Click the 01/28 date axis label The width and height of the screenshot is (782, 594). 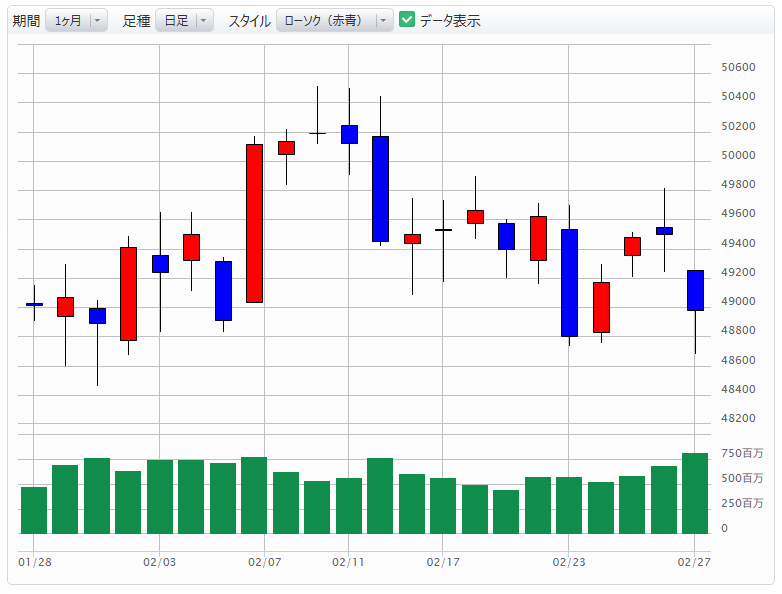[34, 563]
